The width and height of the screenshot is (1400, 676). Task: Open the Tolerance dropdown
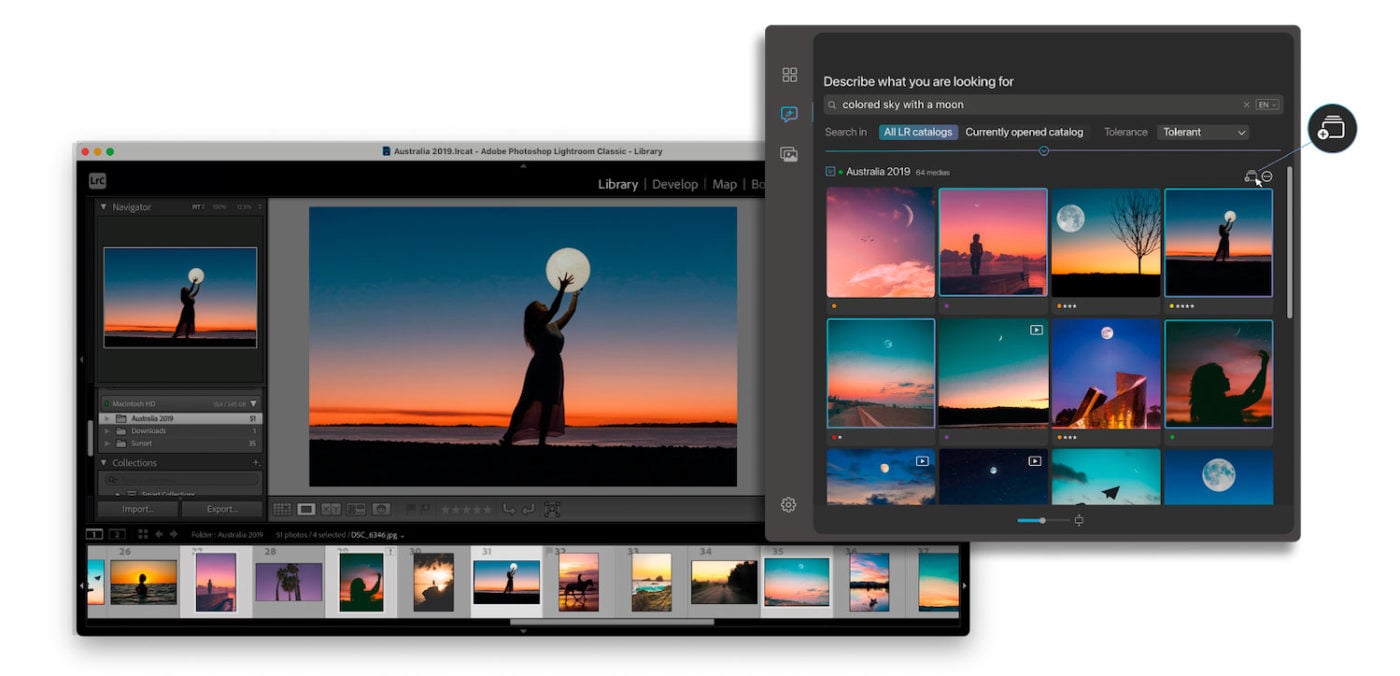click(1204, 132)
